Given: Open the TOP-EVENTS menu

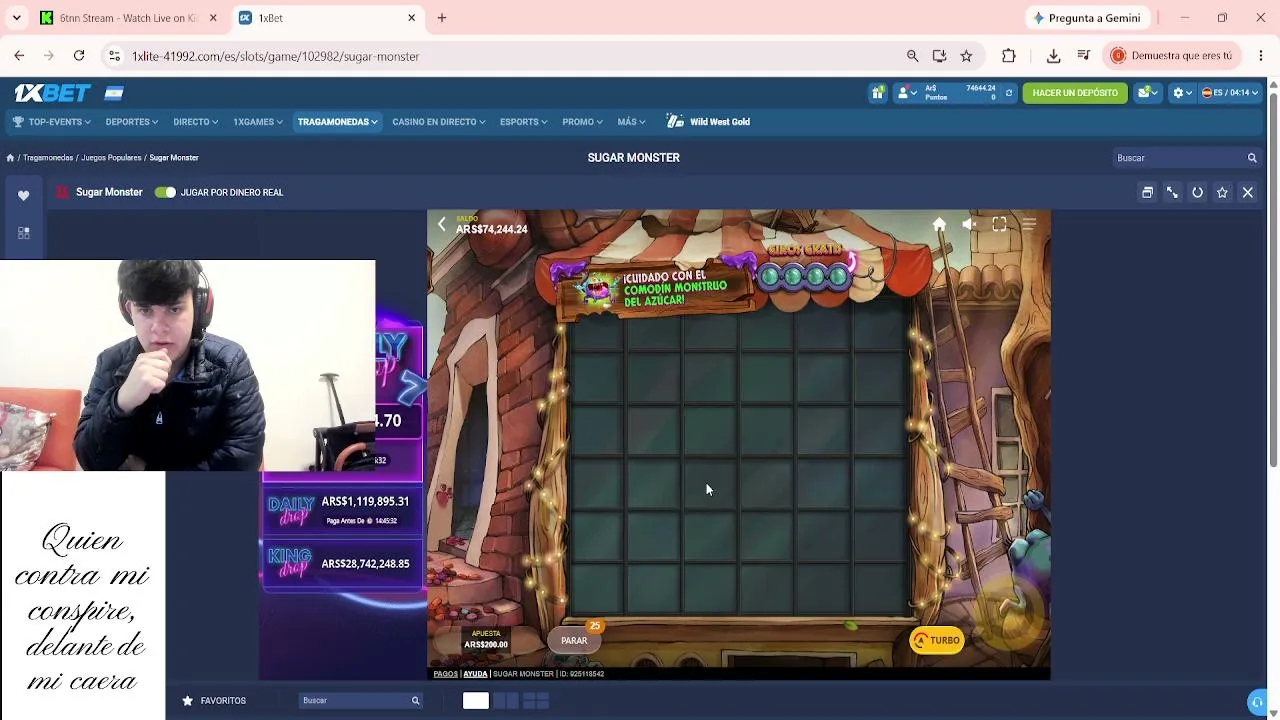Looking at the screenshot, I should coord(52,122).
